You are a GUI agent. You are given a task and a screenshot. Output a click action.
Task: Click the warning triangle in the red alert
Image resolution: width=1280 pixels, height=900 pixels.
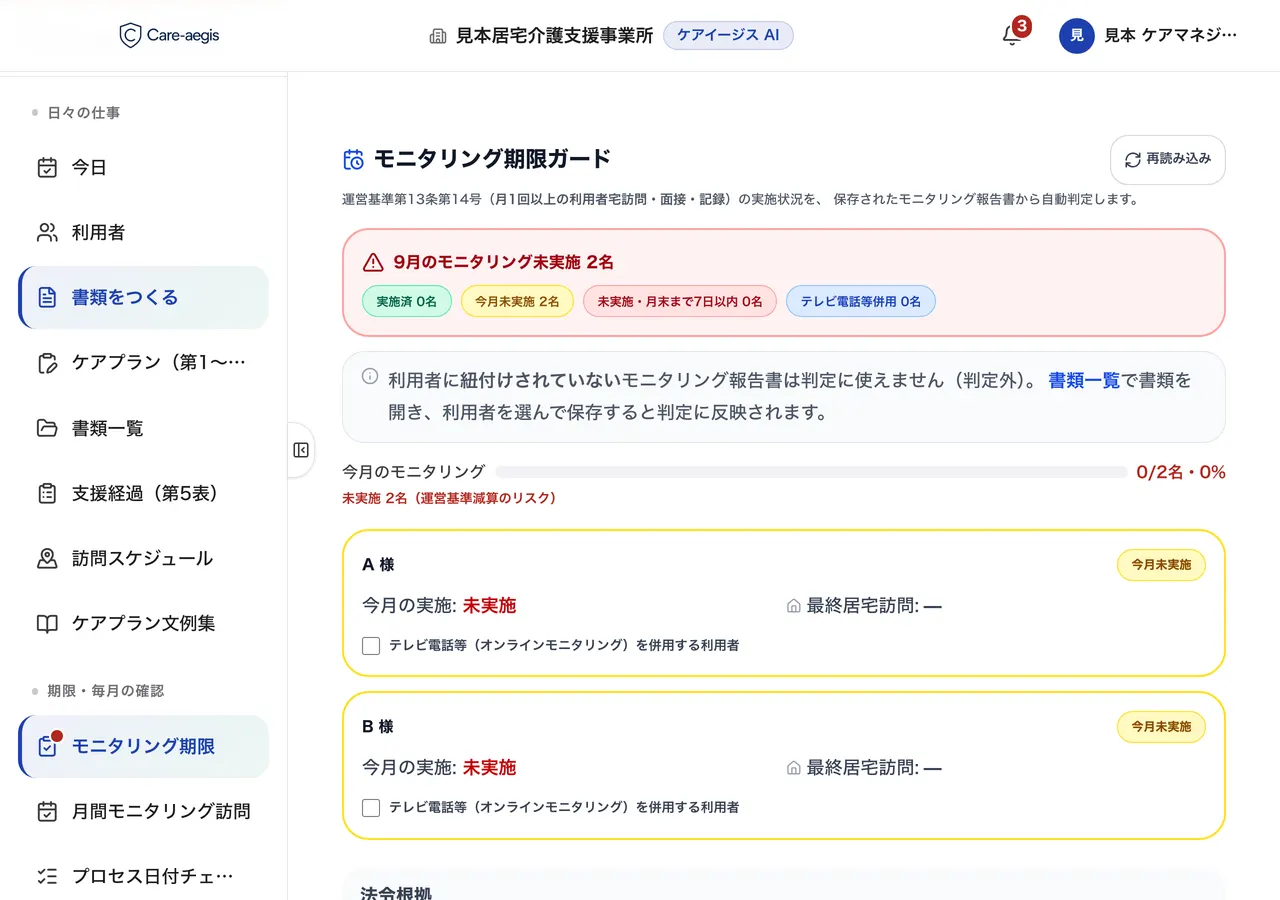coord(373,263)
